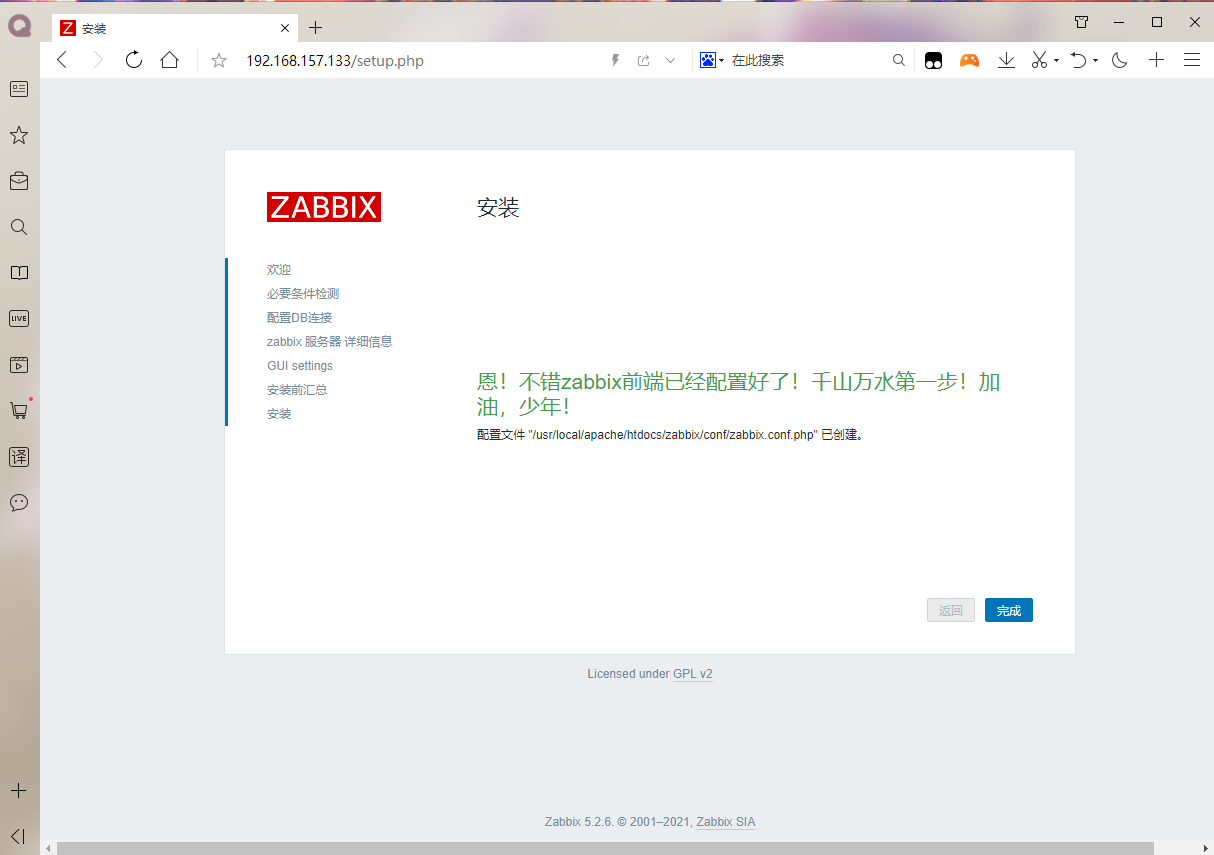Viewport: 1214px width, 855px height.
Task: Select the 安装前汇总 setup step
Action: 297,390
